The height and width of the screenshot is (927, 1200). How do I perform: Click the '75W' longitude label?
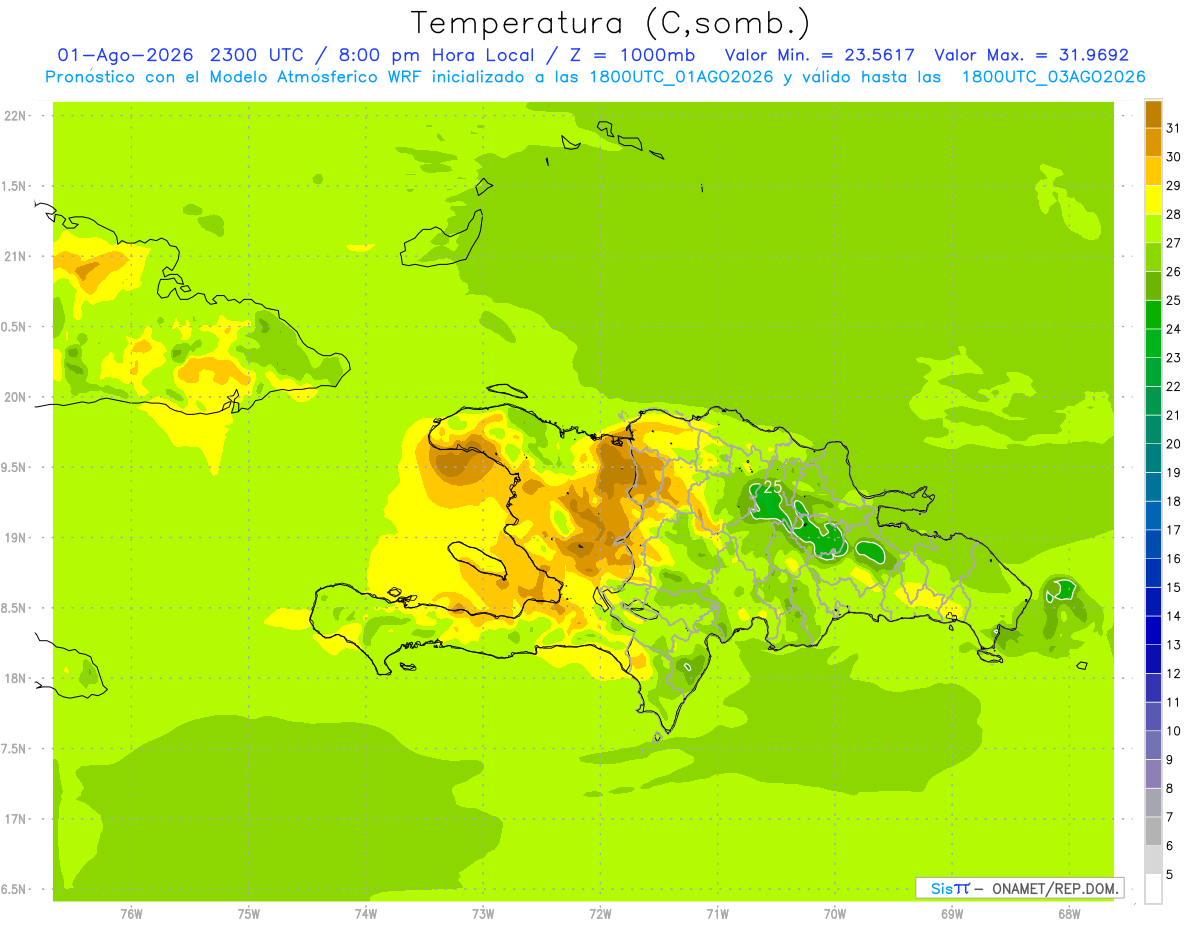pos(249,915)
